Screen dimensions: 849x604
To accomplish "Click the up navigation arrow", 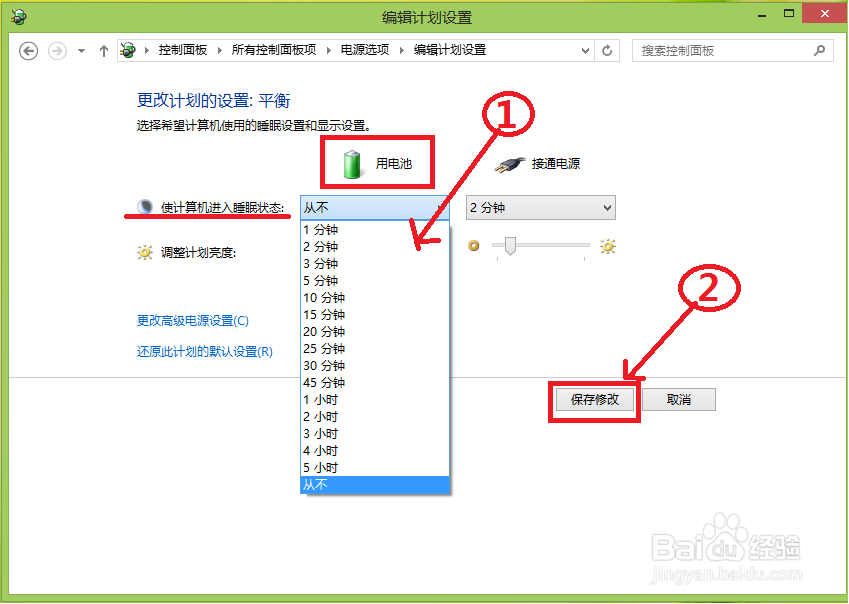I will click(103, 50).
